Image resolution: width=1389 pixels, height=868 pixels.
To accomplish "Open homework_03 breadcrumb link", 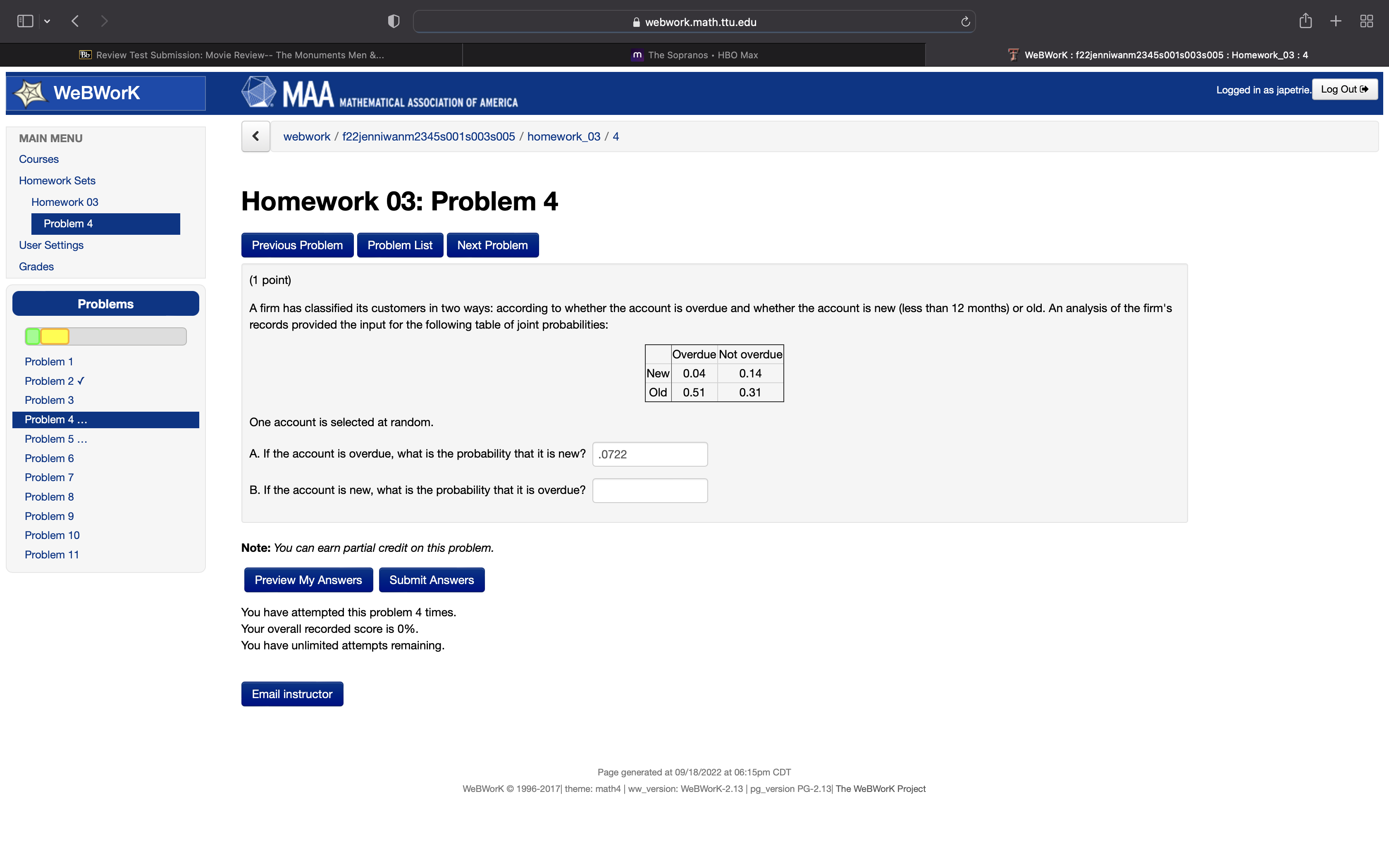I will [x=563, y=137].
